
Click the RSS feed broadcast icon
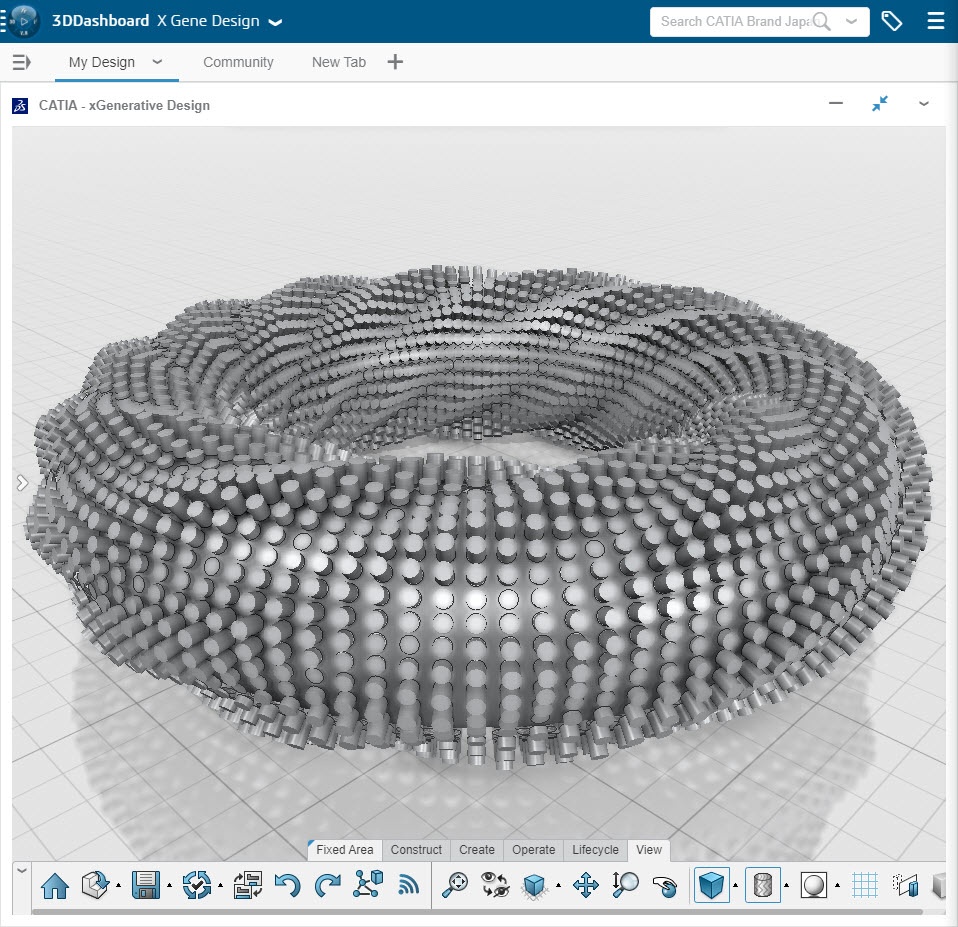coord(409,885)
